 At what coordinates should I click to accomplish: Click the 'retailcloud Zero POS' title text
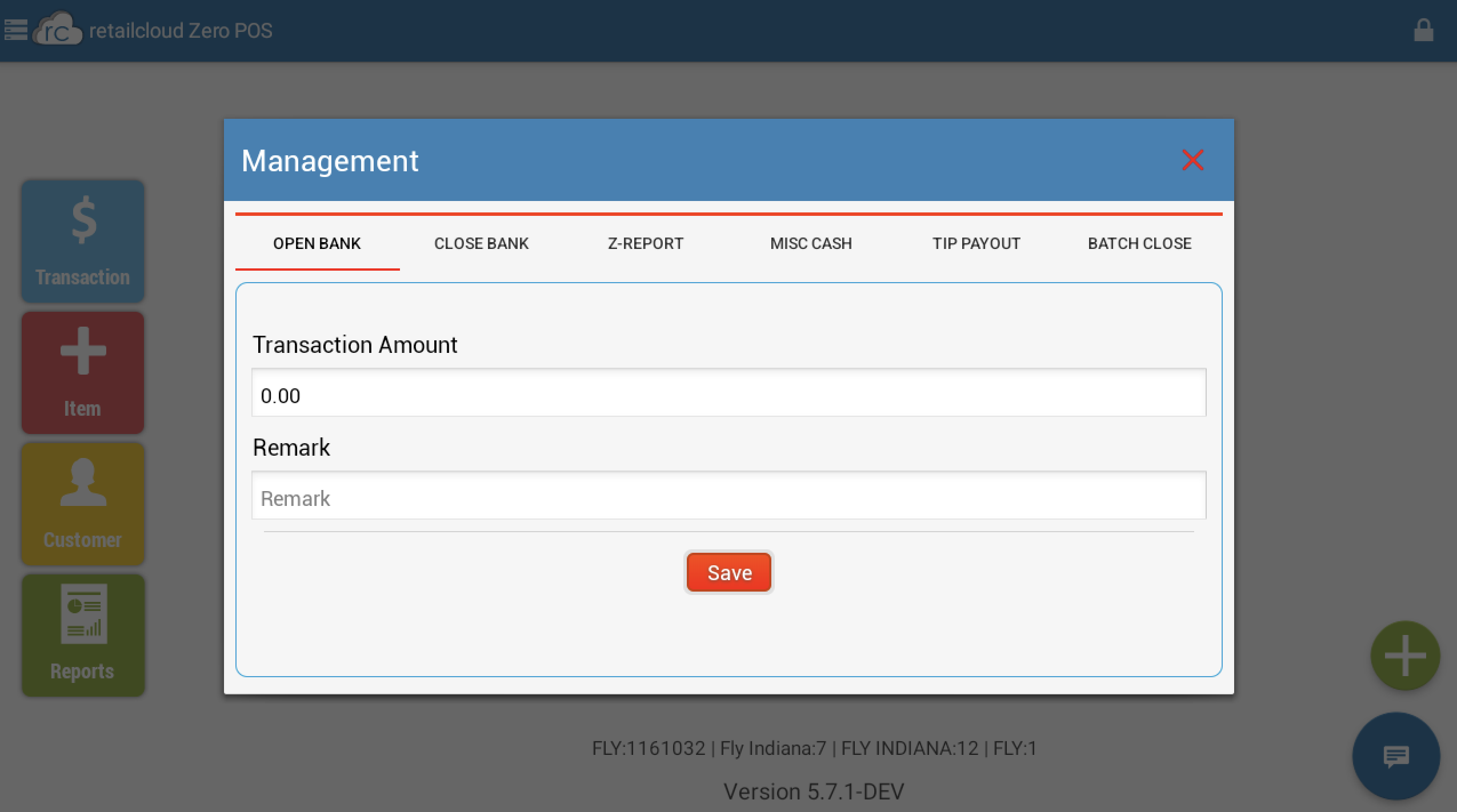coord(181,30)
